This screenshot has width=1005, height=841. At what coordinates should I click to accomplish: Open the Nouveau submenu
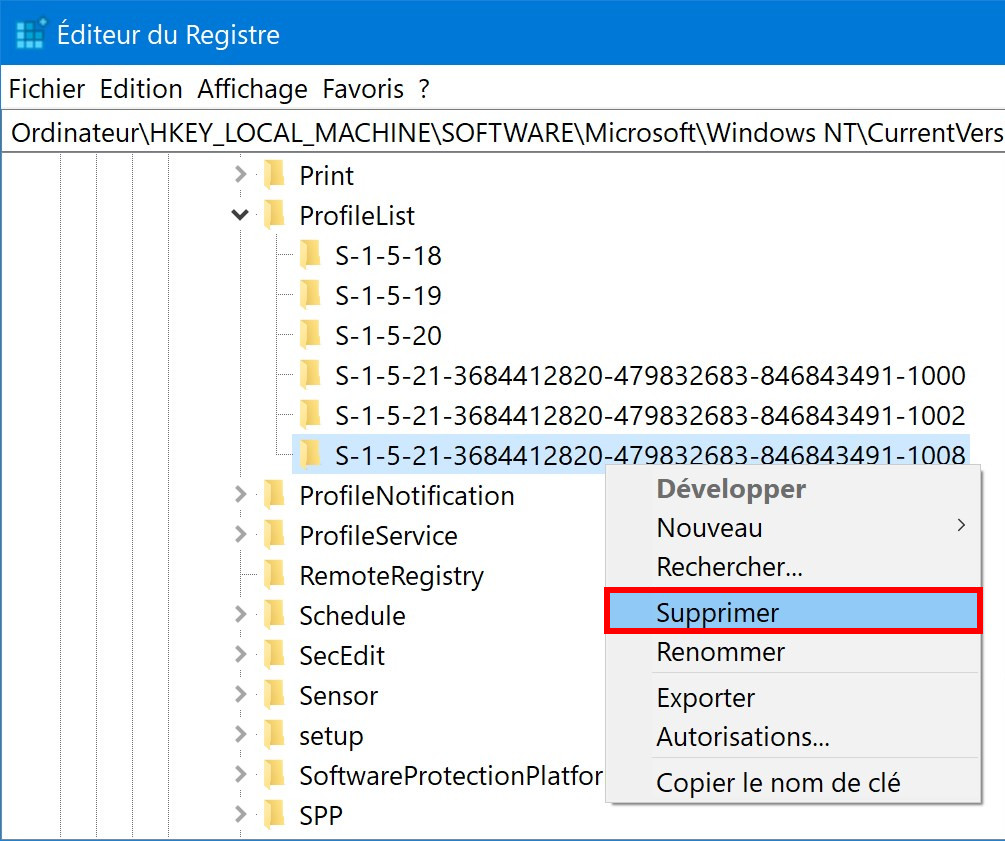(793, 528)
